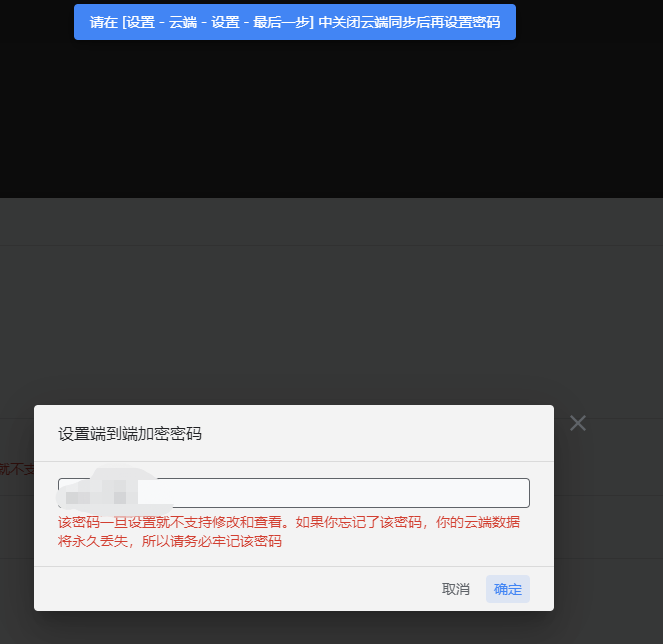The height and width of the screenshot is (644, 663).
Task: Click the red warning text about forgotten passwords
Action: click(289, 532)
